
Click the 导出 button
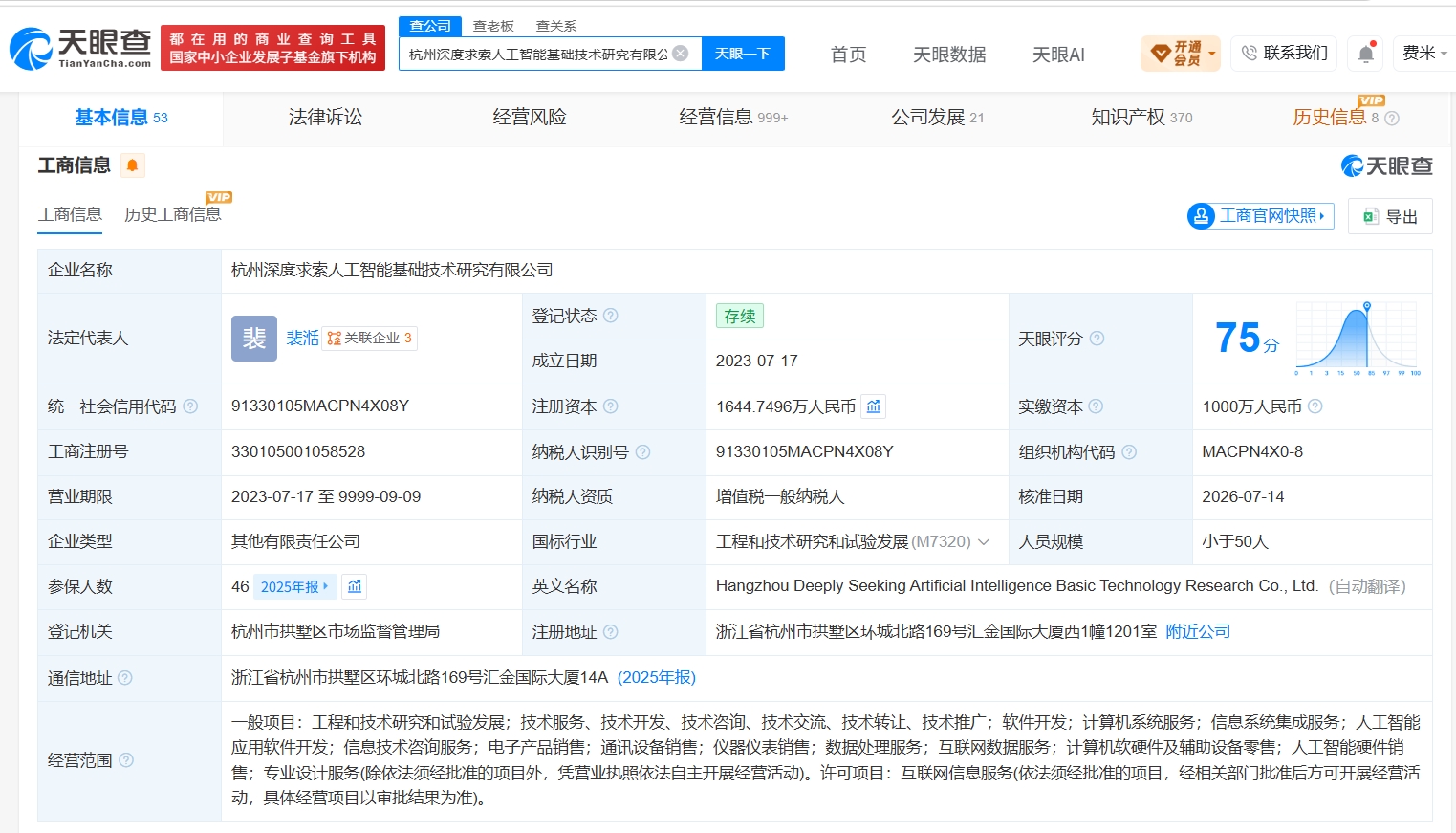pos(1390,216)
